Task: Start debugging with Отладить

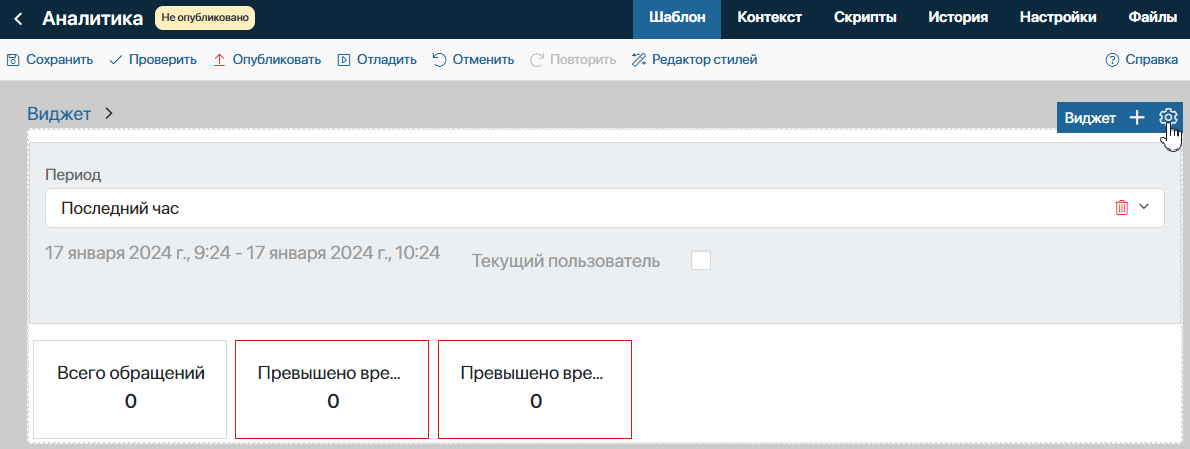Action: 376,60
